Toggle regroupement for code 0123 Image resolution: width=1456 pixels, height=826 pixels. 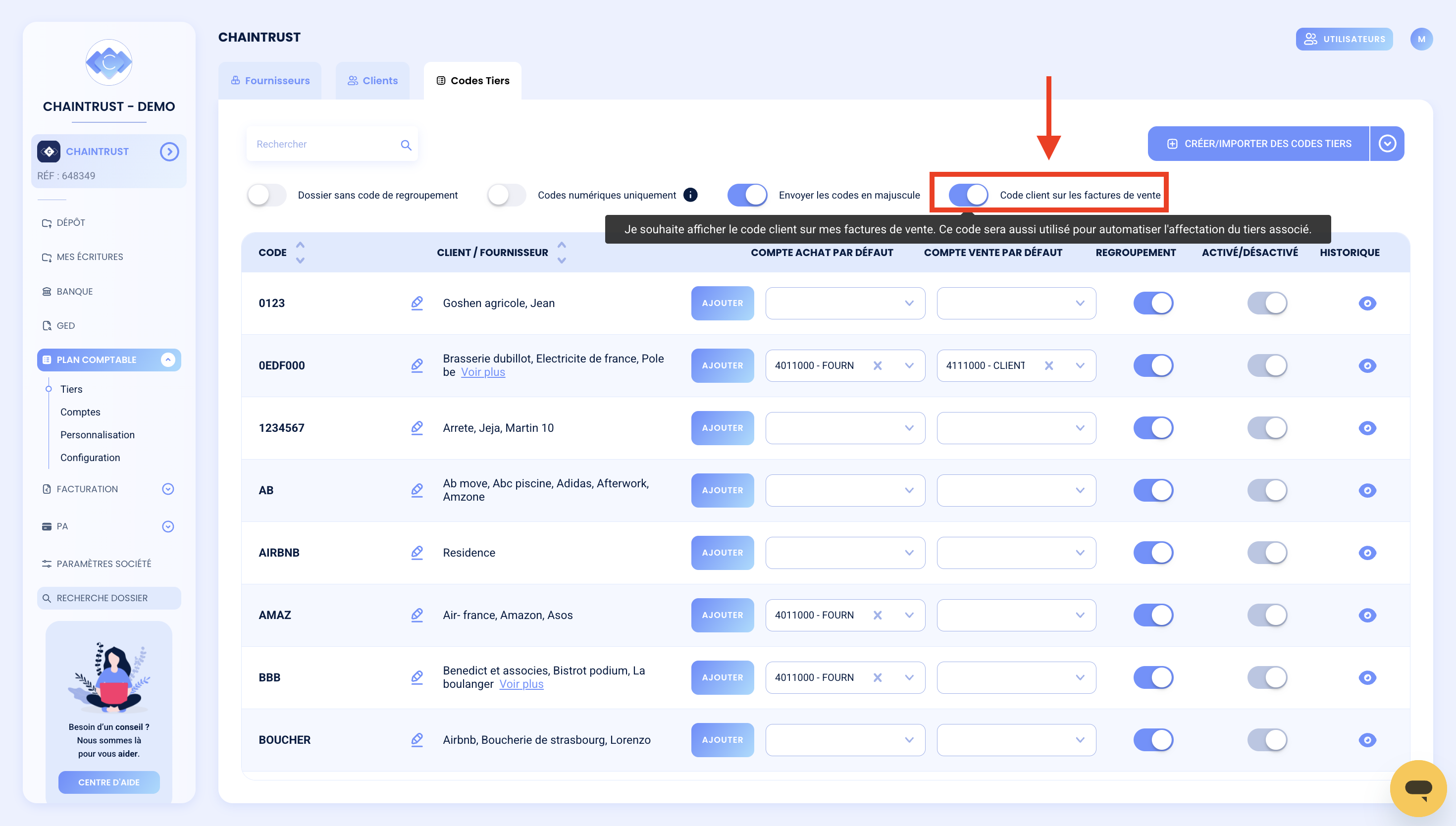[1153, 303]
